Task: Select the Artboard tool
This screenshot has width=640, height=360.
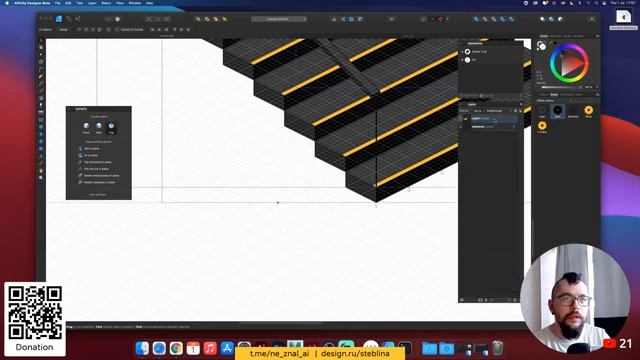Action: click(41, 47)
